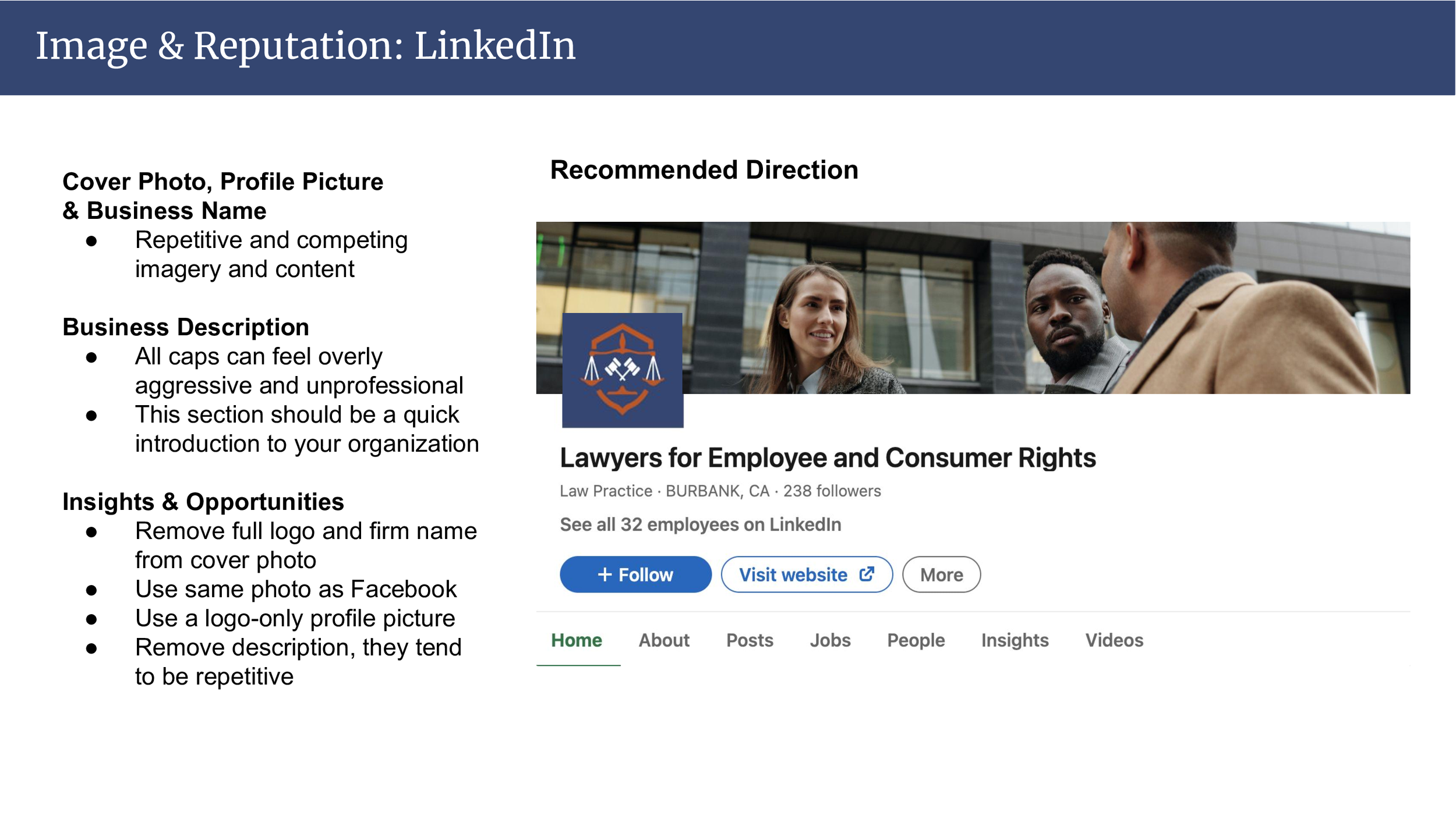Click the plus icon on Follow button
This screenshot has width=1456, height=819.
click(x=605, y=575)
